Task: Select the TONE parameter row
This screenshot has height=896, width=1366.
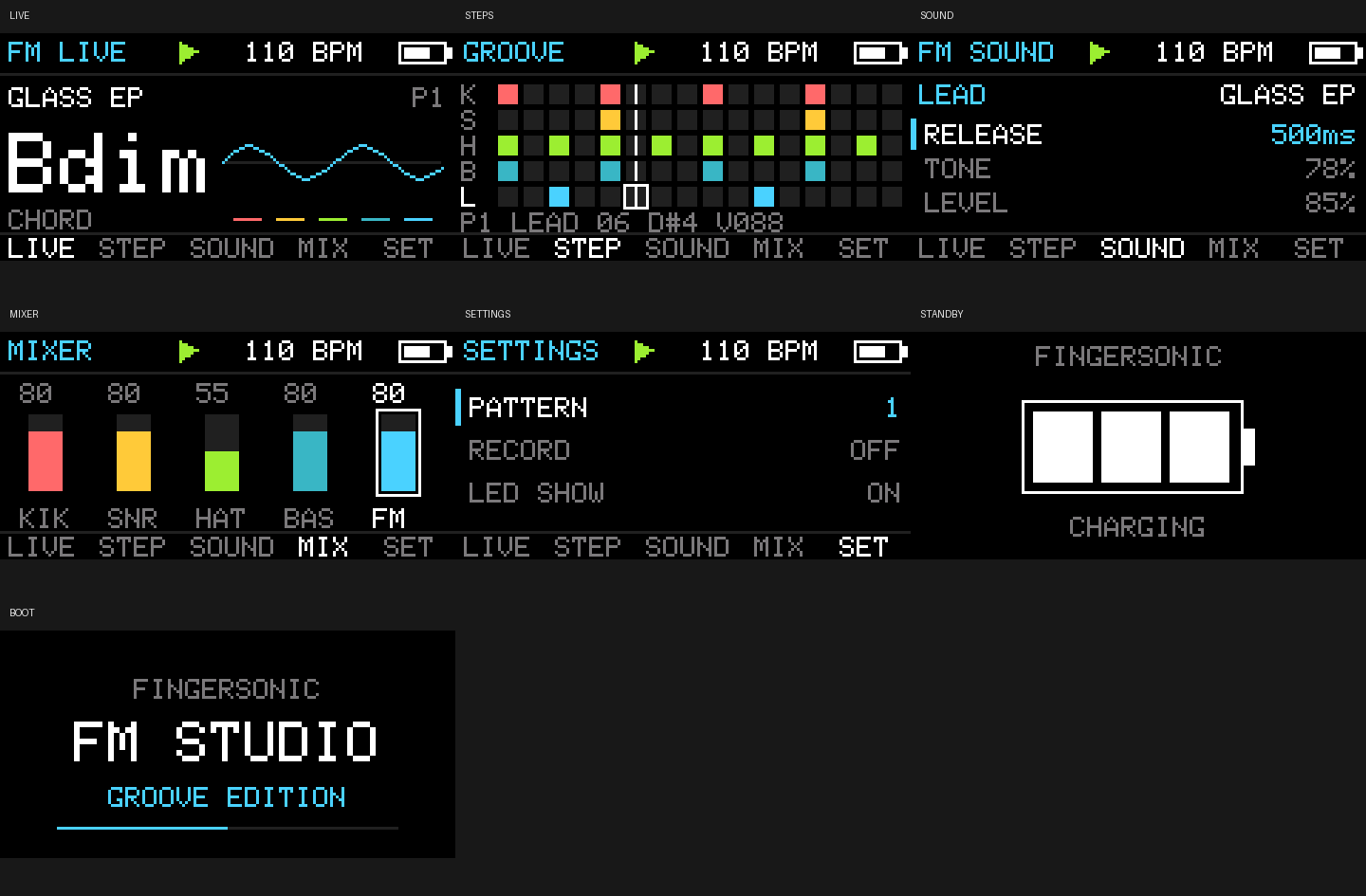Action: [x=1136, y=169]
